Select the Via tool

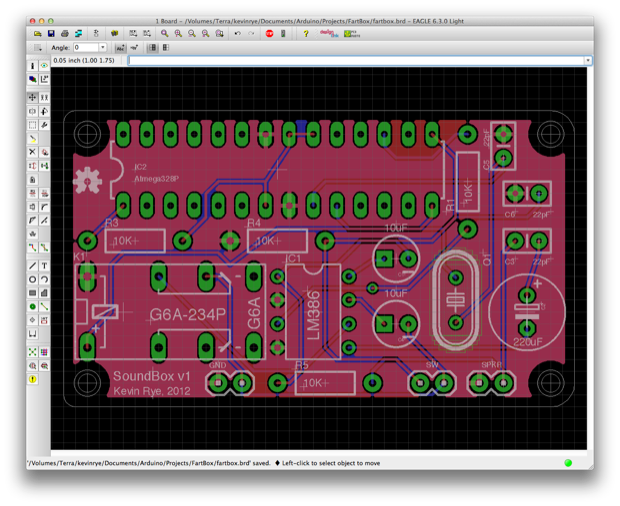click(32, 306)
